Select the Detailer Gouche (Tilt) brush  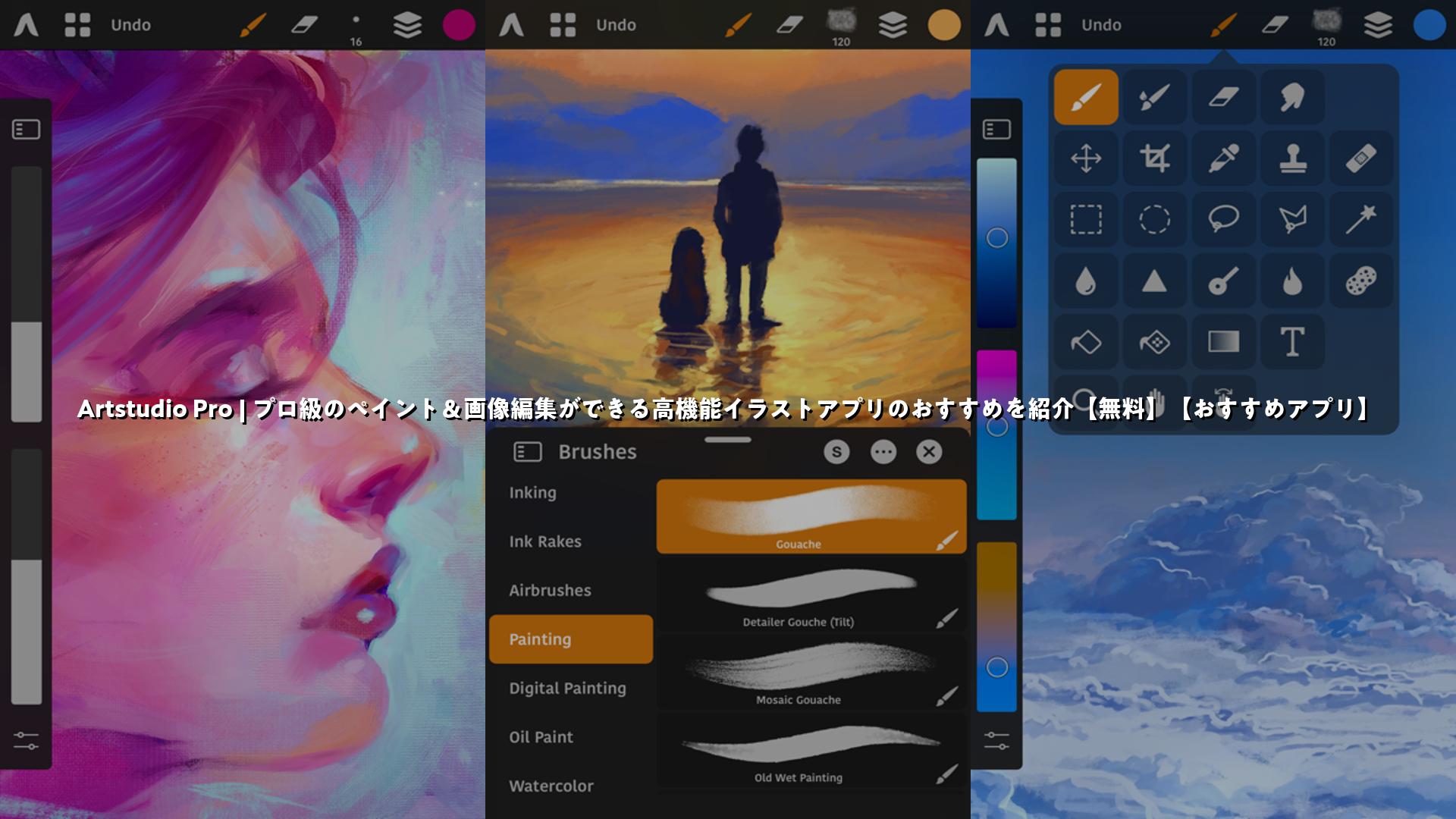click(811, 597)
